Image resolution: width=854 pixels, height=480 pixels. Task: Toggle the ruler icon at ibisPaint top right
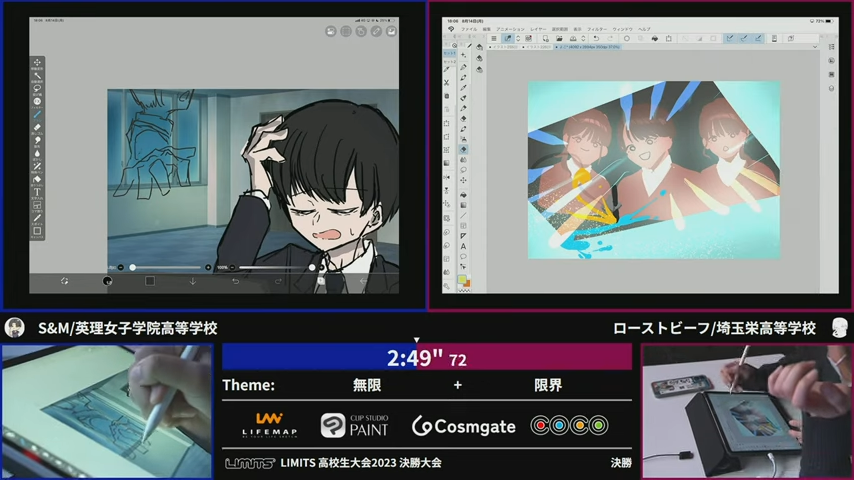[x=376, y=32]
